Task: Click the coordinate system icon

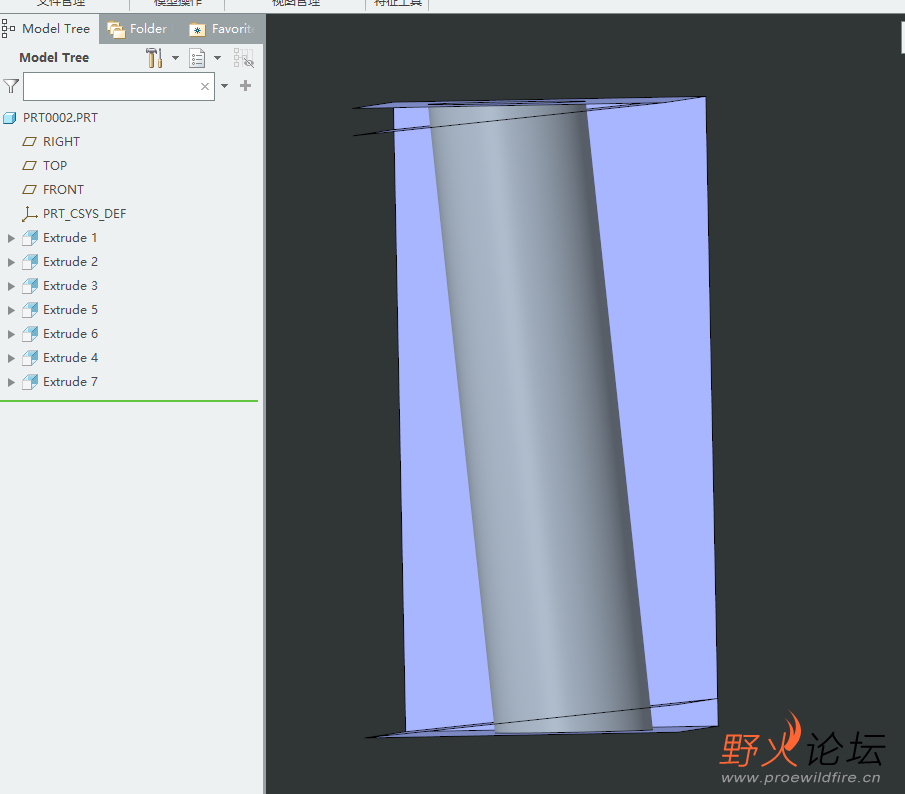Action: (x=29, y=214)
